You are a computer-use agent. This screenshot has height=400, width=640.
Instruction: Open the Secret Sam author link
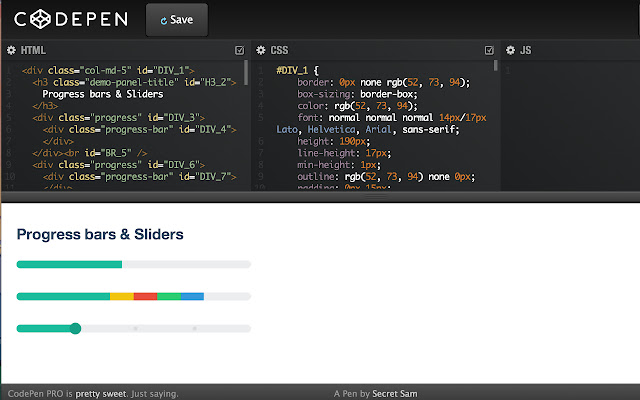[x=394, y=394]
